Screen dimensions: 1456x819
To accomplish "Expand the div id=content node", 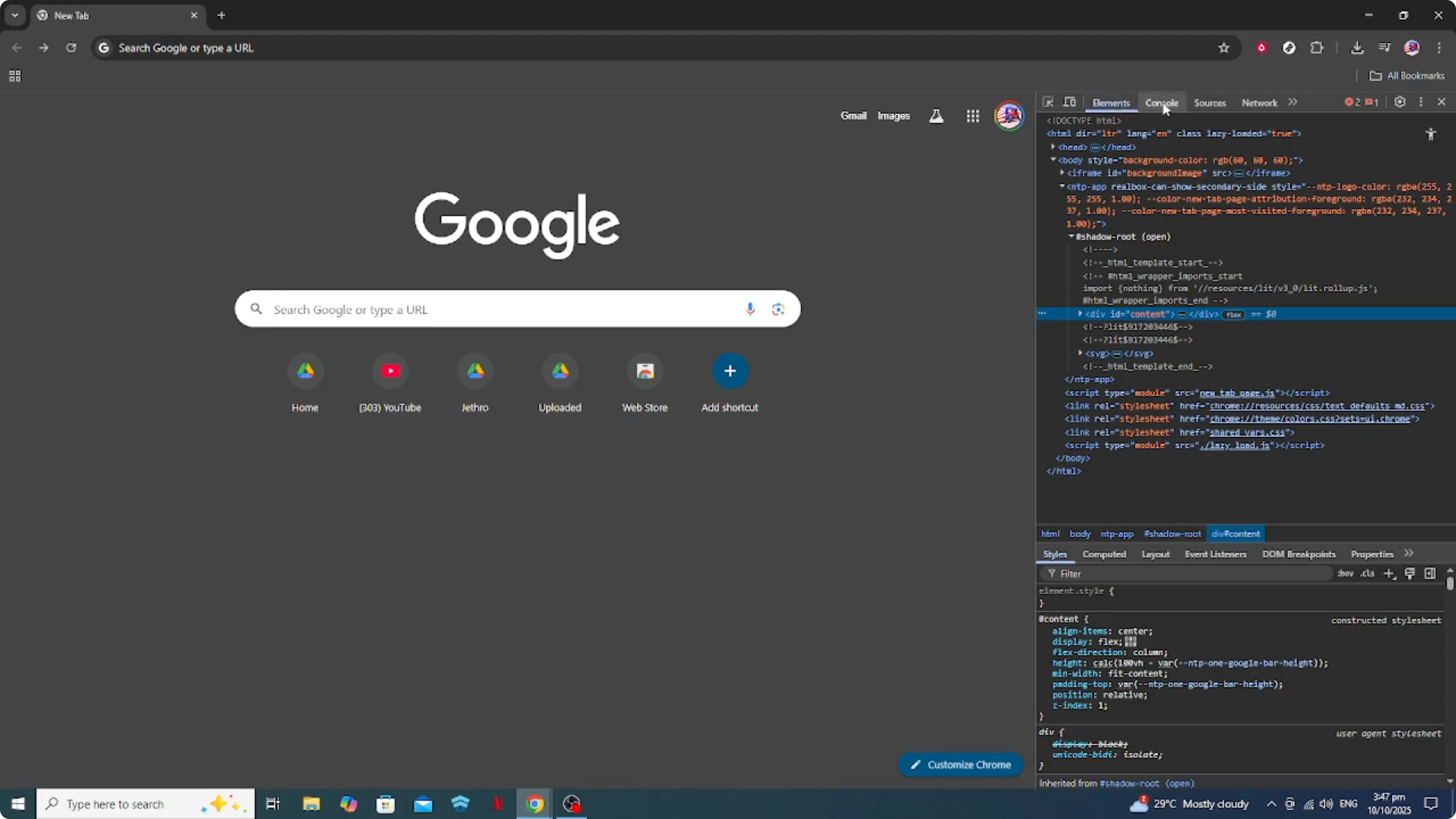I will pyautogui.click(x=1080, y=314).
